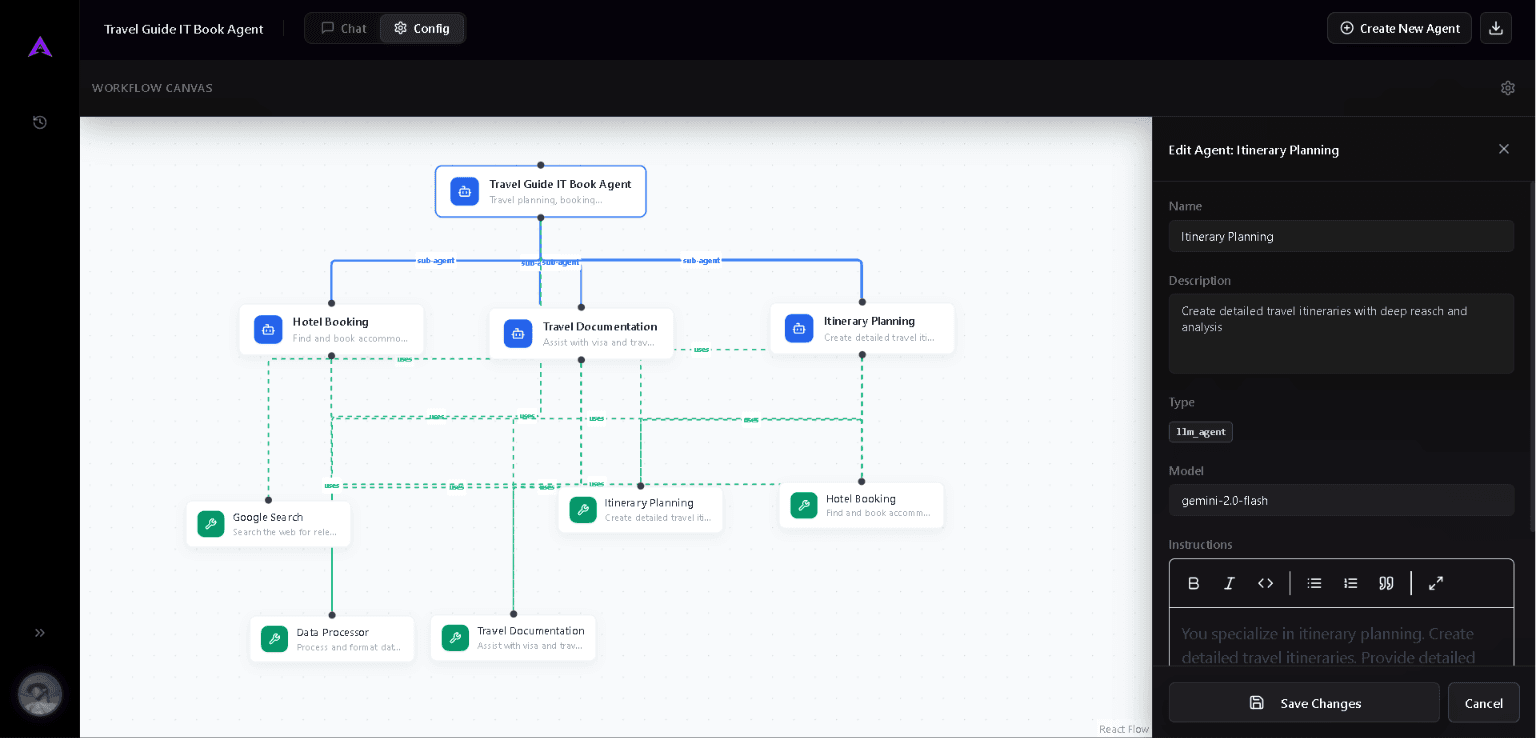This screenshot has width=1536, height=738.
Task: Insert block quote in Instructions editor
Action: tap(1387, 583)
